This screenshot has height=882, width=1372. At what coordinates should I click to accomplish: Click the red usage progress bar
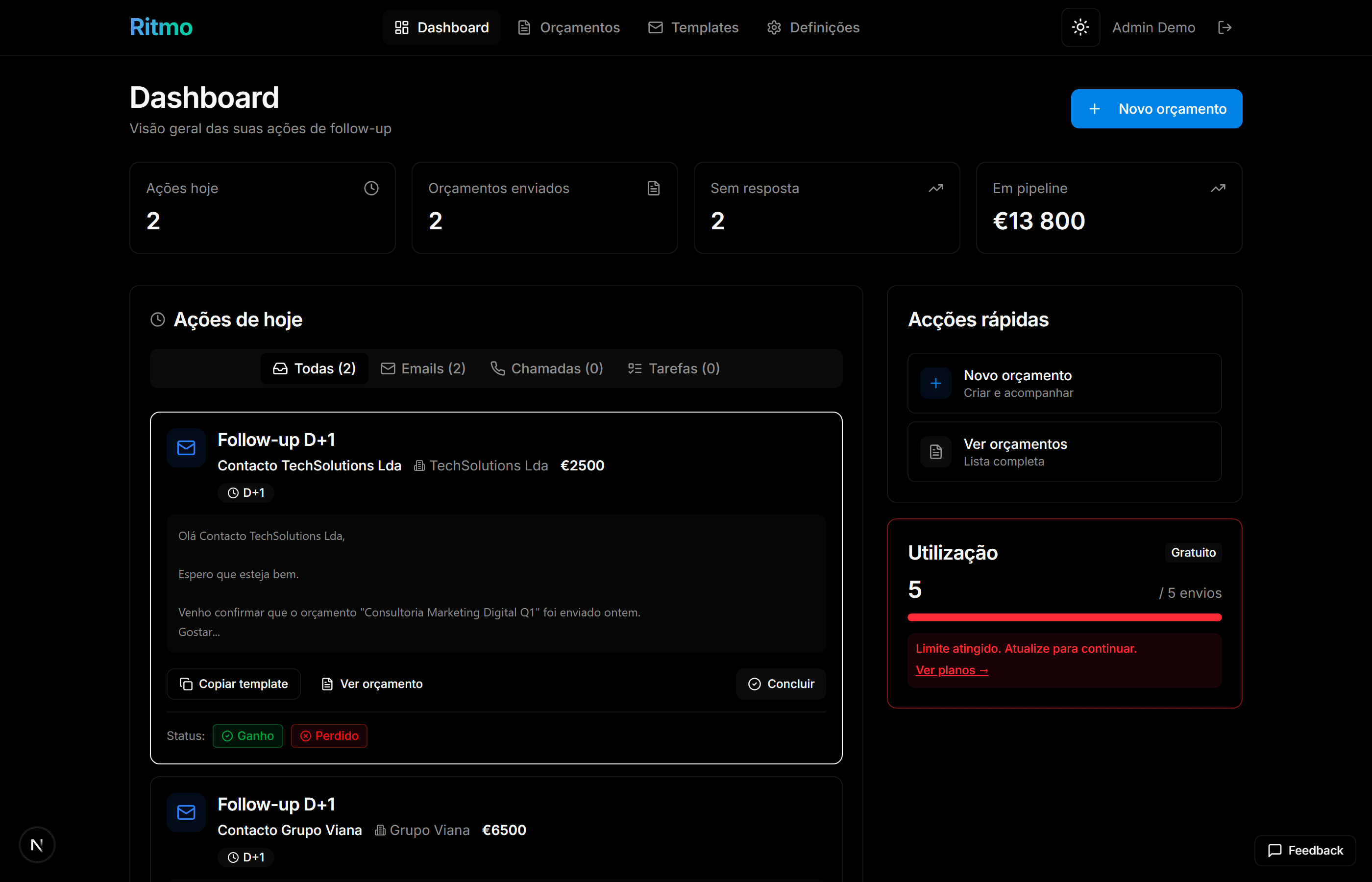click(x=1064, y=617)
